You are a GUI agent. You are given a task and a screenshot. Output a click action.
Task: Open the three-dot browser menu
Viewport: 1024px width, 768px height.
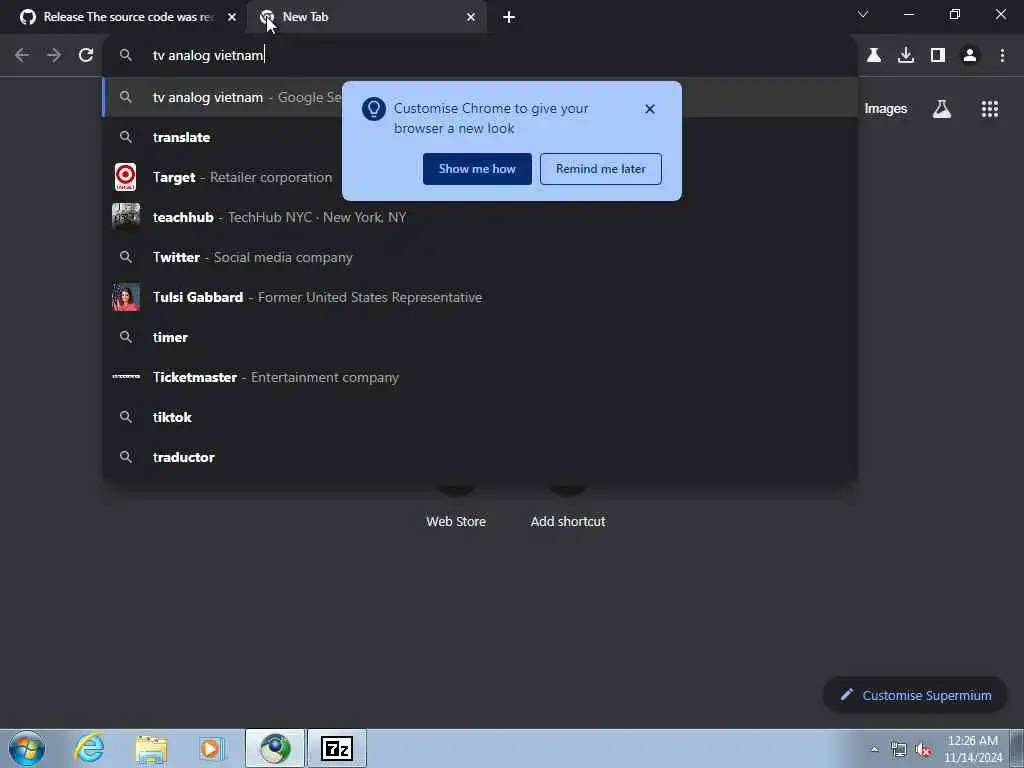tap(1002, 56)
